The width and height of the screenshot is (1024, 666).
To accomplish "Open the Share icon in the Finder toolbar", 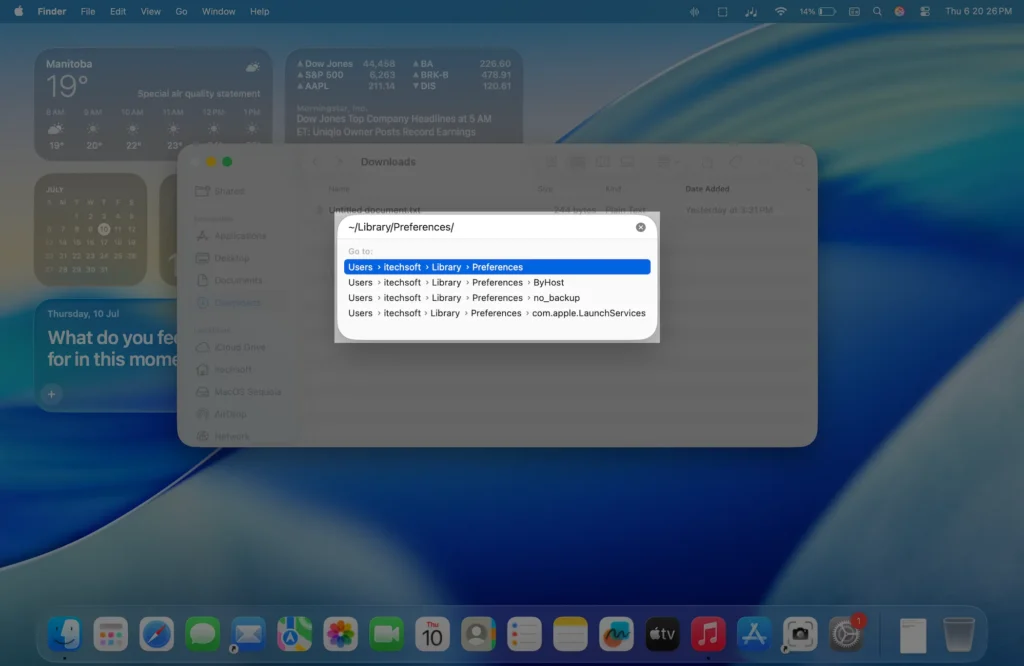I will point(706,161).
